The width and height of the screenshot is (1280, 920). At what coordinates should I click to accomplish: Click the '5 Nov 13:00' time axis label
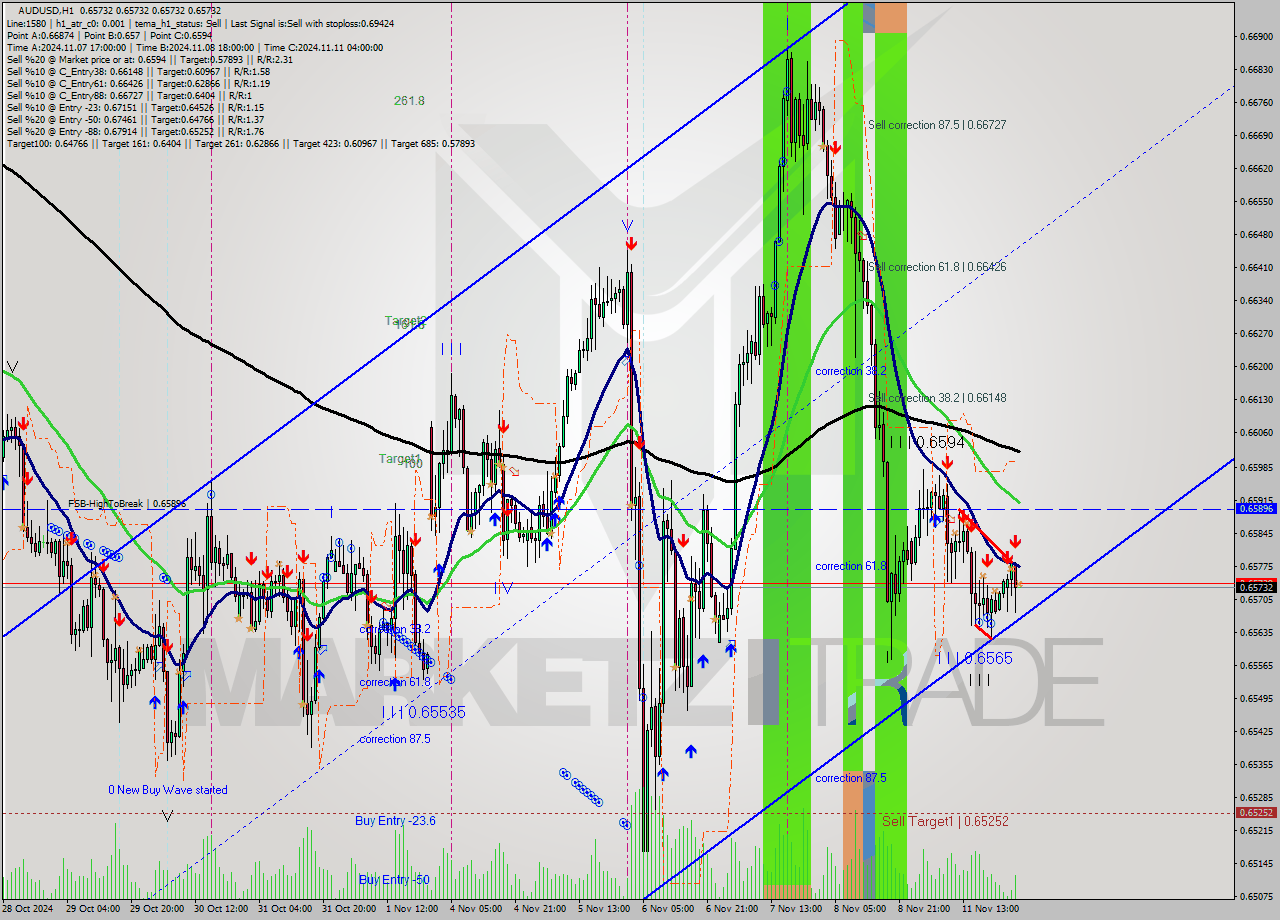(604, 909)
